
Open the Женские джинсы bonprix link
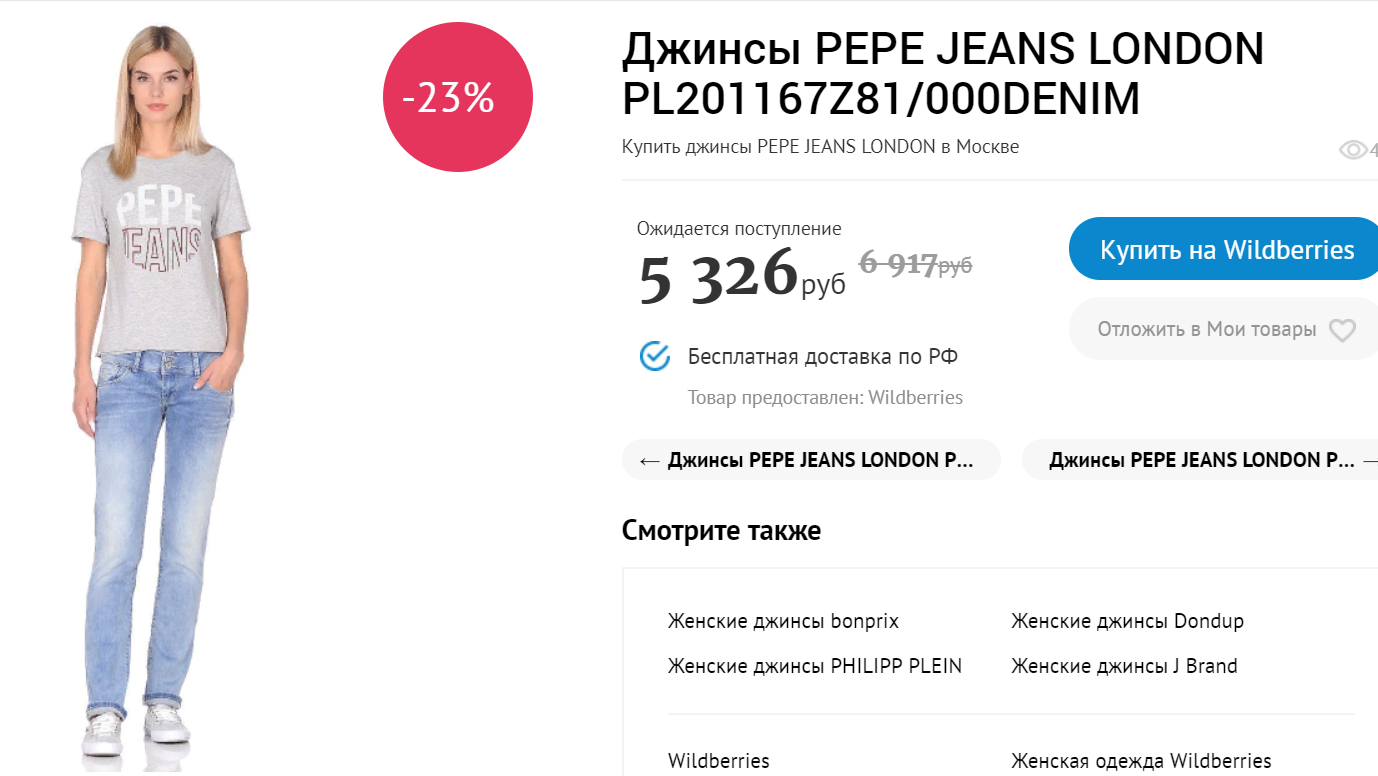[783, 621]
